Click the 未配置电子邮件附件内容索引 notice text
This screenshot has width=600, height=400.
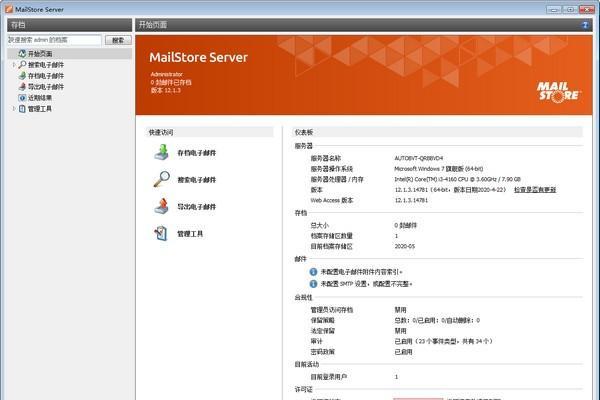361,272
